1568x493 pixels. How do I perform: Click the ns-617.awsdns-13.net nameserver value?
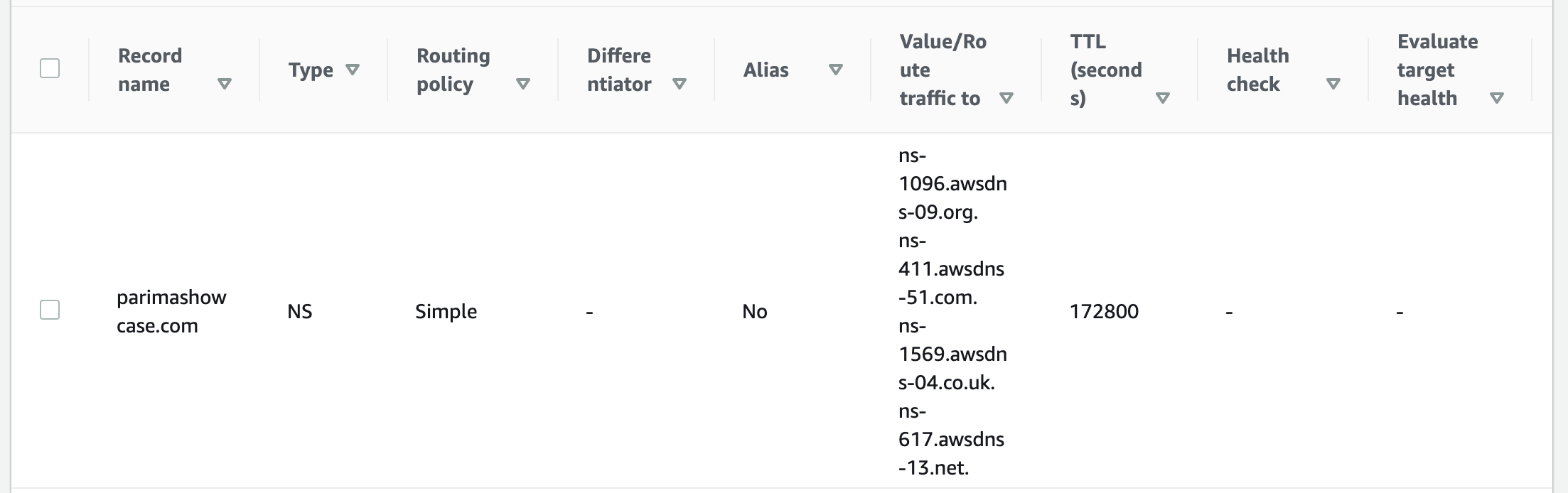pyautogui.click(x=951, y=439)
